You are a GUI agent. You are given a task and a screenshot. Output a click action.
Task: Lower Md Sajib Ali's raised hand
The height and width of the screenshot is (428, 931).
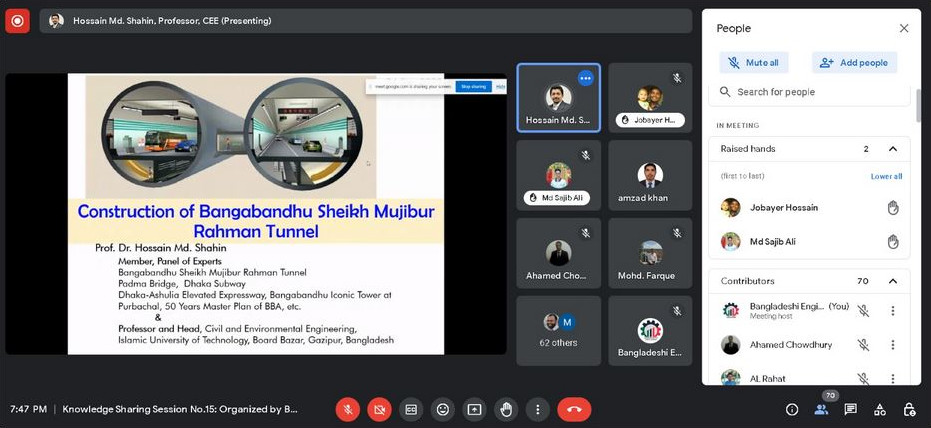point(893,242)
